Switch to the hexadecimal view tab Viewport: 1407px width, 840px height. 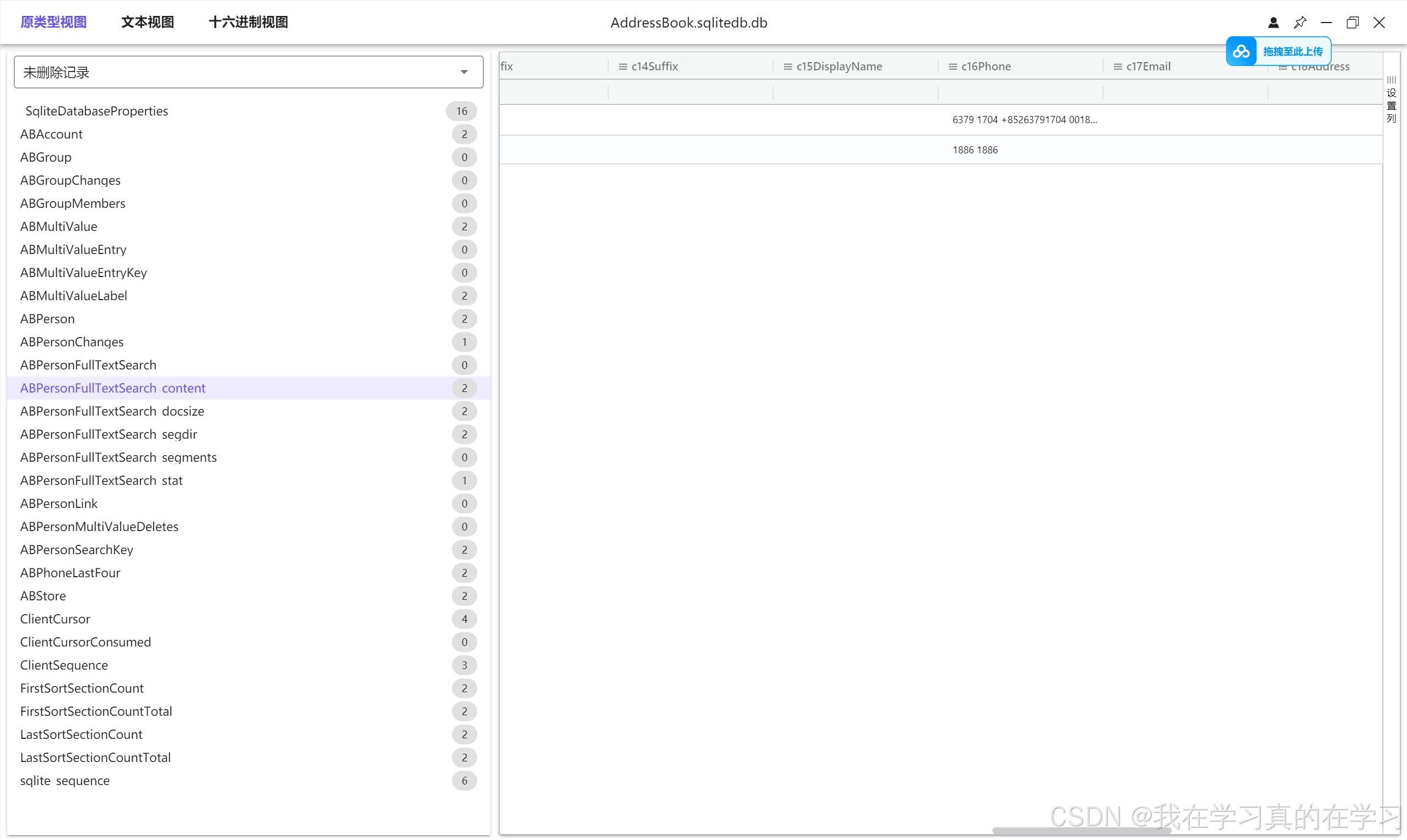[x=248, y=22]
